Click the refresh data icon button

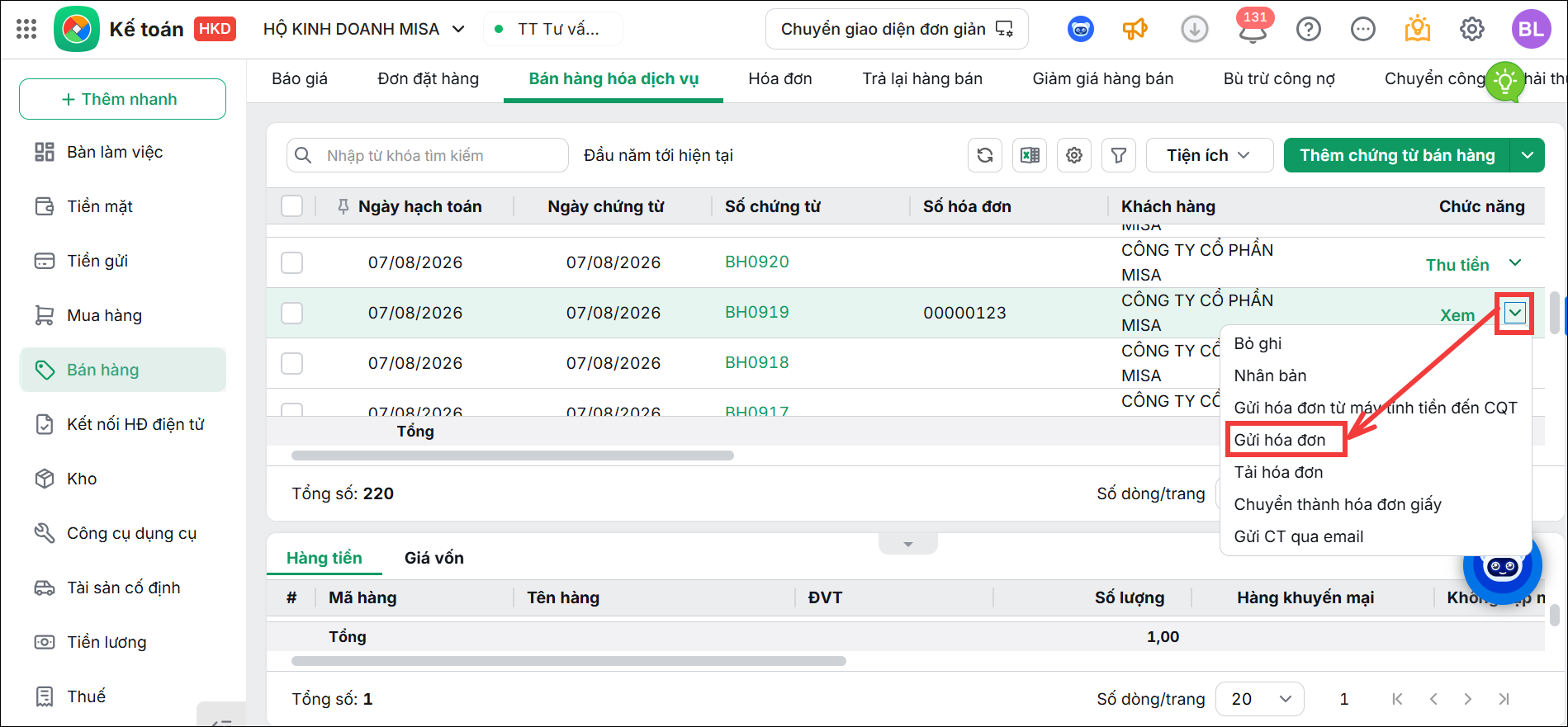[985, 155]
